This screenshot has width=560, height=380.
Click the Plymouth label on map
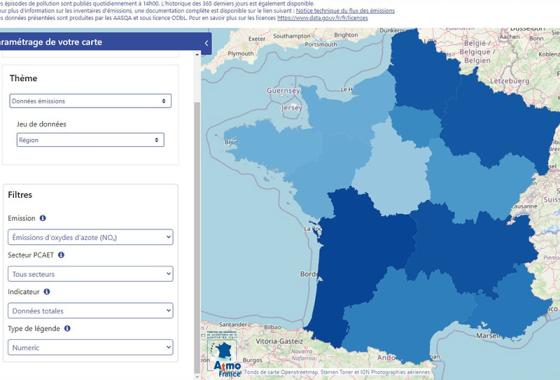pos(241,54)
